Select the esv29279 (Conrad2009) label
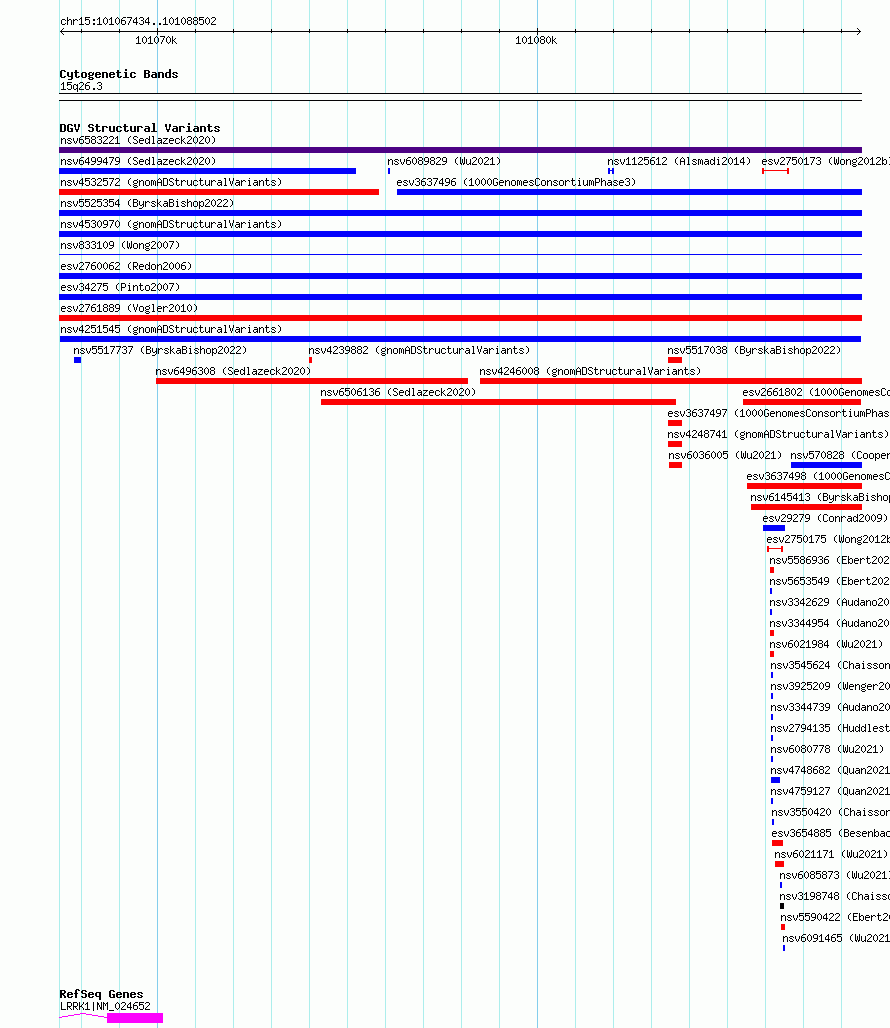Screen dimensions: 890x1028 (x=825, y=518)
